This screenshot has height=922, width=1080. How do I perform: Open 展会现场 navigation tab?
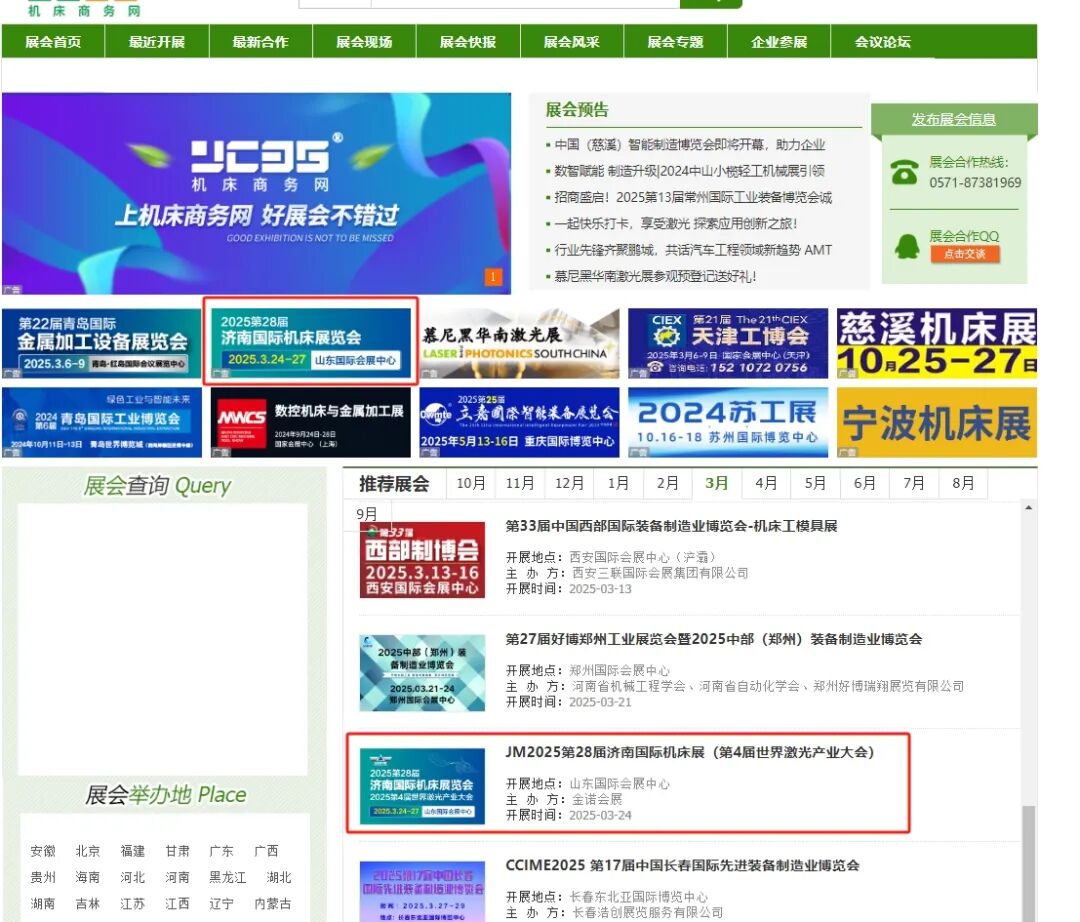coord(364,42)
